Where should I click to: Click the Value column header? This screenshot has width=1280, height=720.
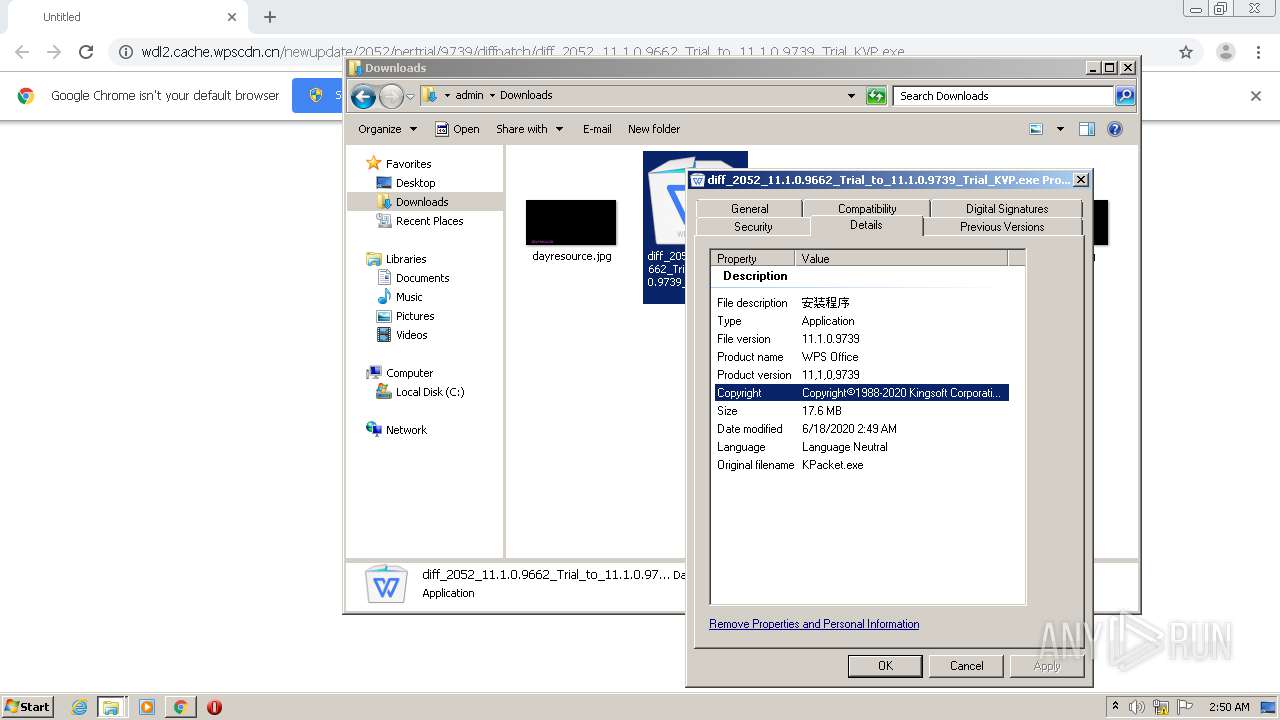tap(901, 259)
